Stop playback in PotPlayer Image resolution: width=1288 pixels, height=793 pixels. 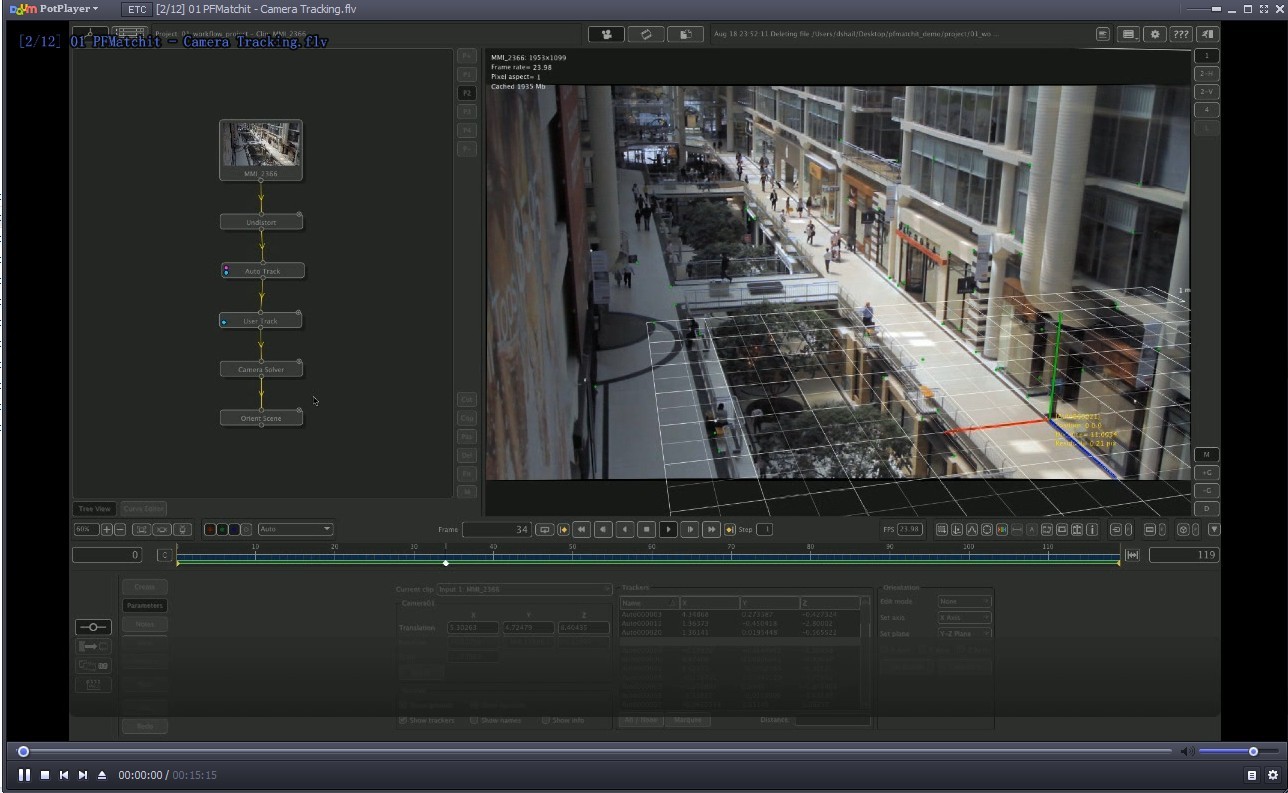pyautogui.click(x=44, y=775)
